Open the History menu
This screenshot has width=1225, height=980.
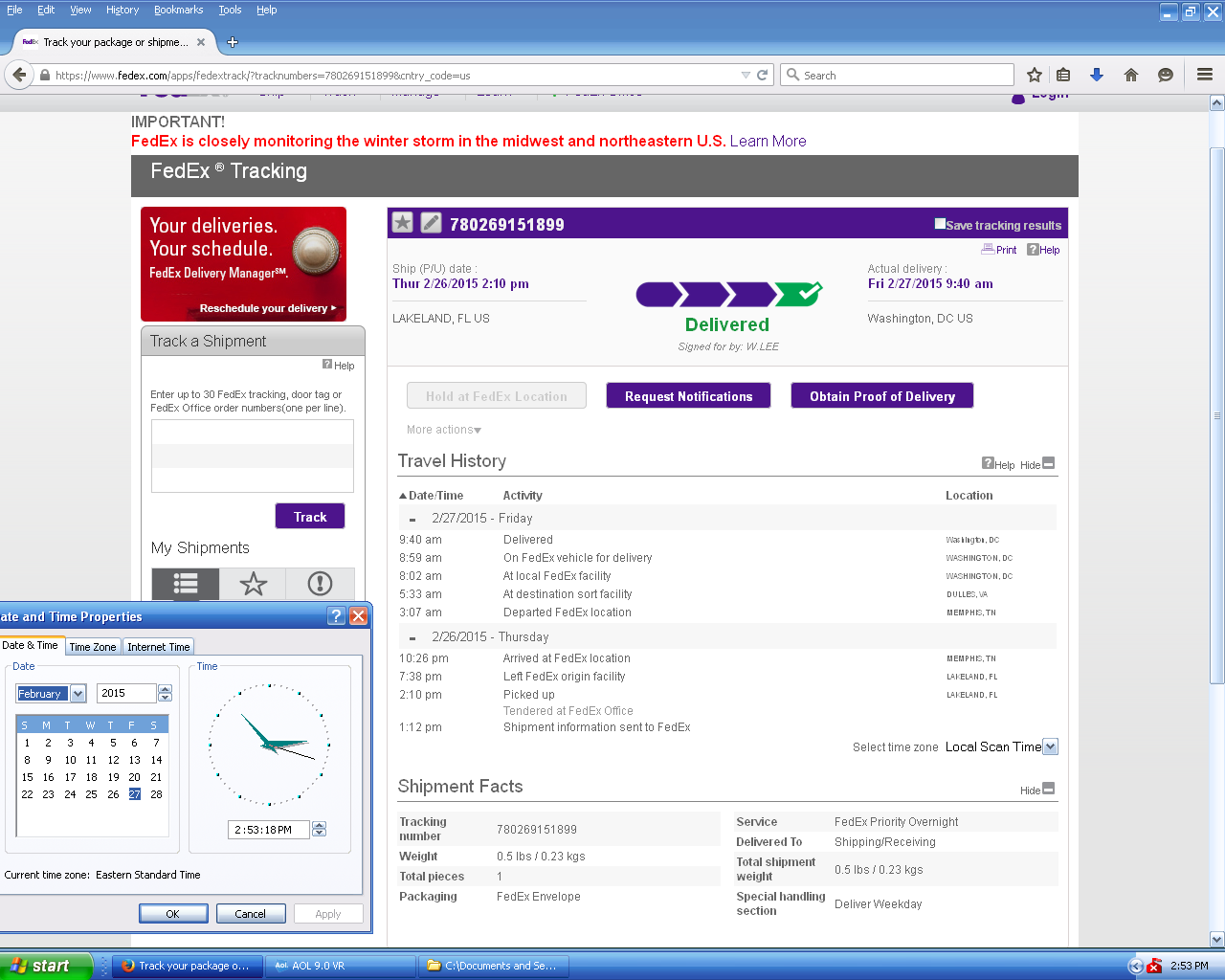coord(122,10)
